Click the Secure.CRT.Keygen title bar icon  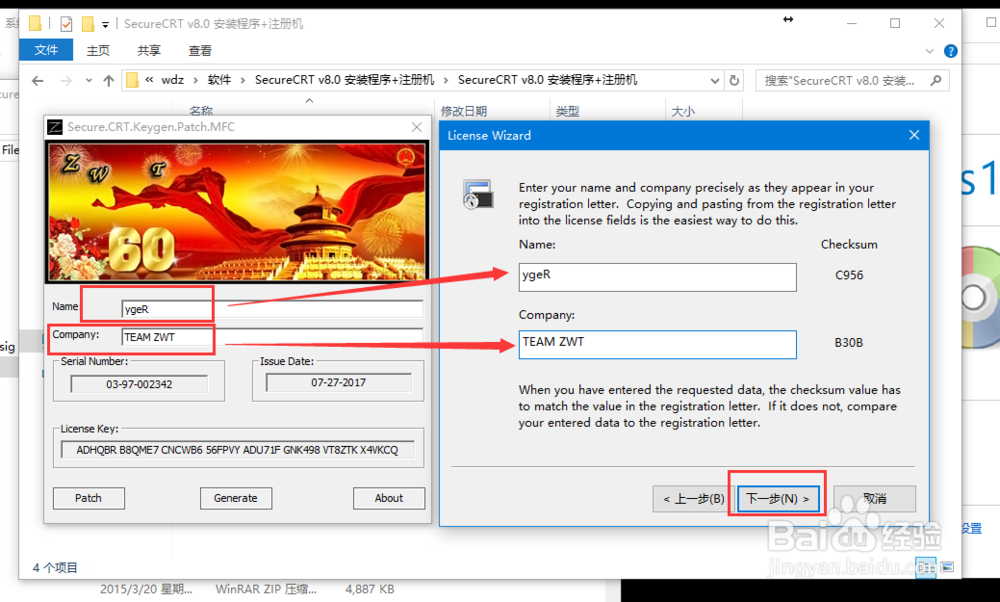click(x=53, y=127)
